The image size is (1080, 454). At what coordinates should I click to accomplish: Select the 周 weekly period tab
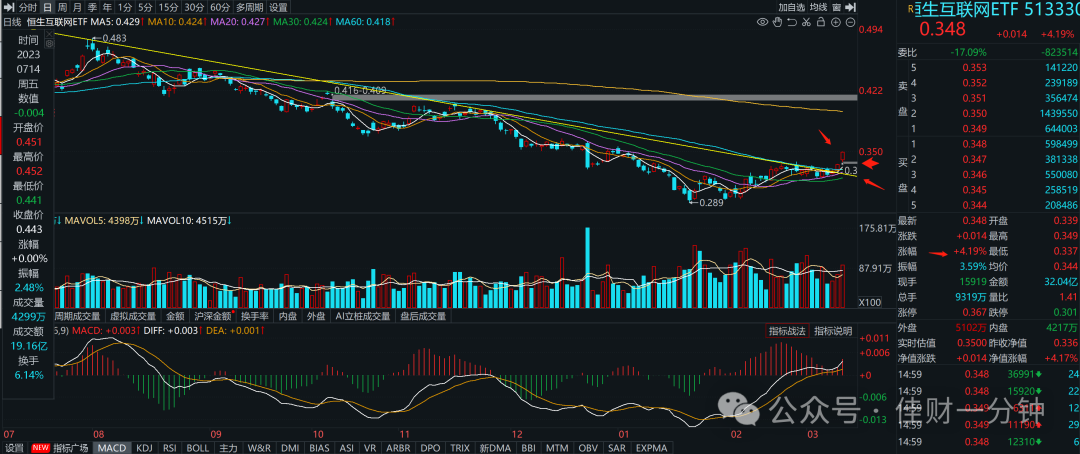coord(63,8)
